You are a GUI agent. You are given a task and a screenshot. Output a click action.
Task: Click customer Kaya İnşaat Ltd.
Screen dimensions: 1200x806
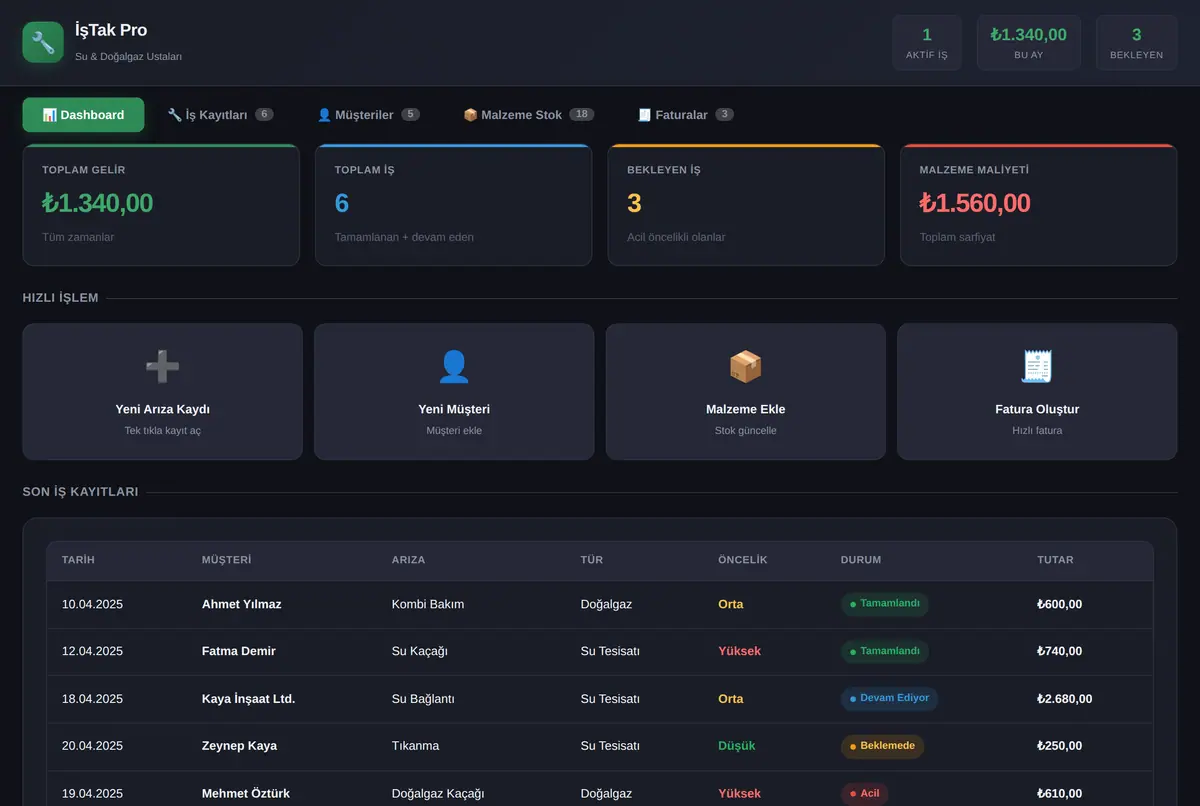click(x=248, y=699)
